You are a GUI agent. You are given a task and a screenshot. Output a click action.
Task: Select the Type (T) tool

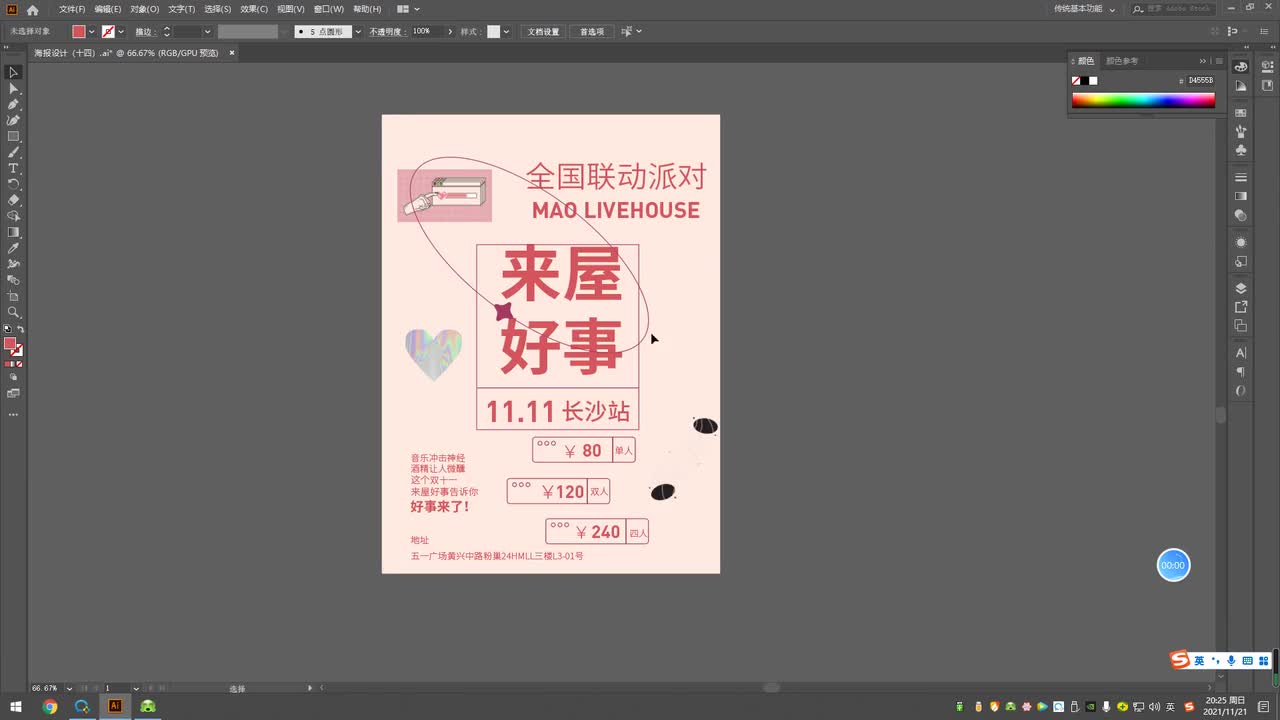click(x=13, y=168)
